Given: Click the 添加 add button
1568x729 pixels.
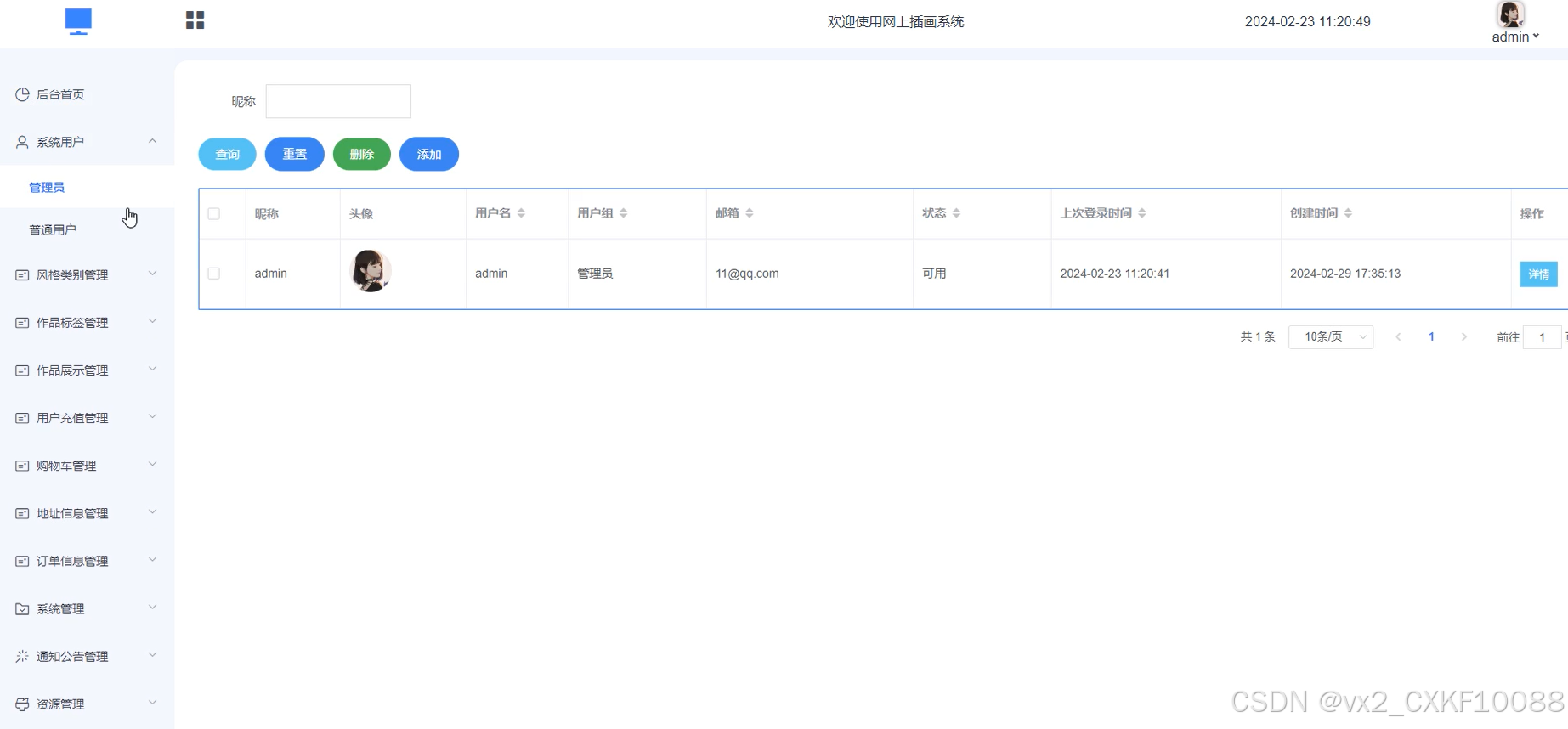Looking at the screenshot, I should coord(429,154).
